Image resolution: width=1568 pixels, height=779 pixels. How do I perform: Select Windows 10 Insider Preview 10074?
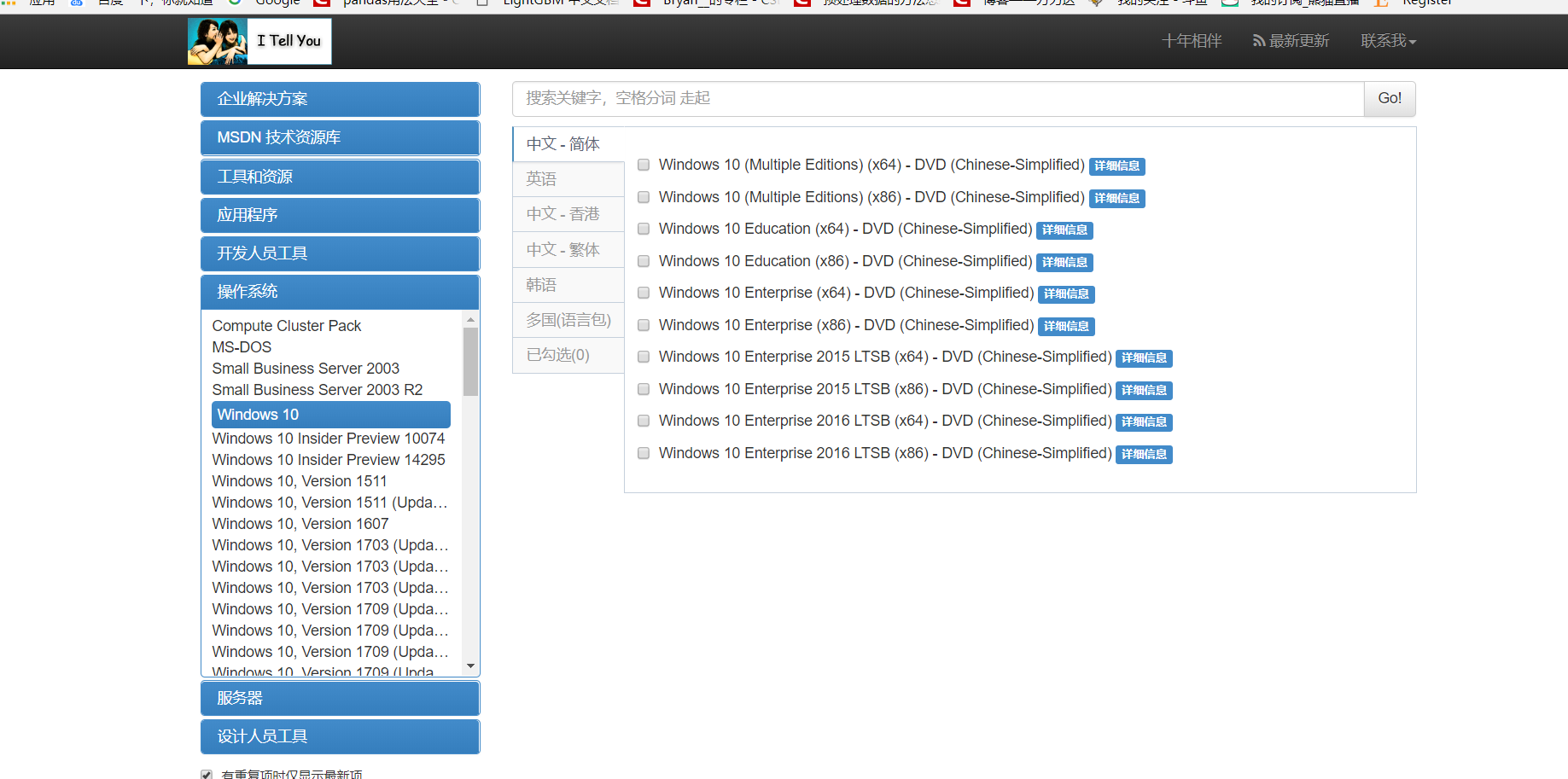tap(329, 439)
